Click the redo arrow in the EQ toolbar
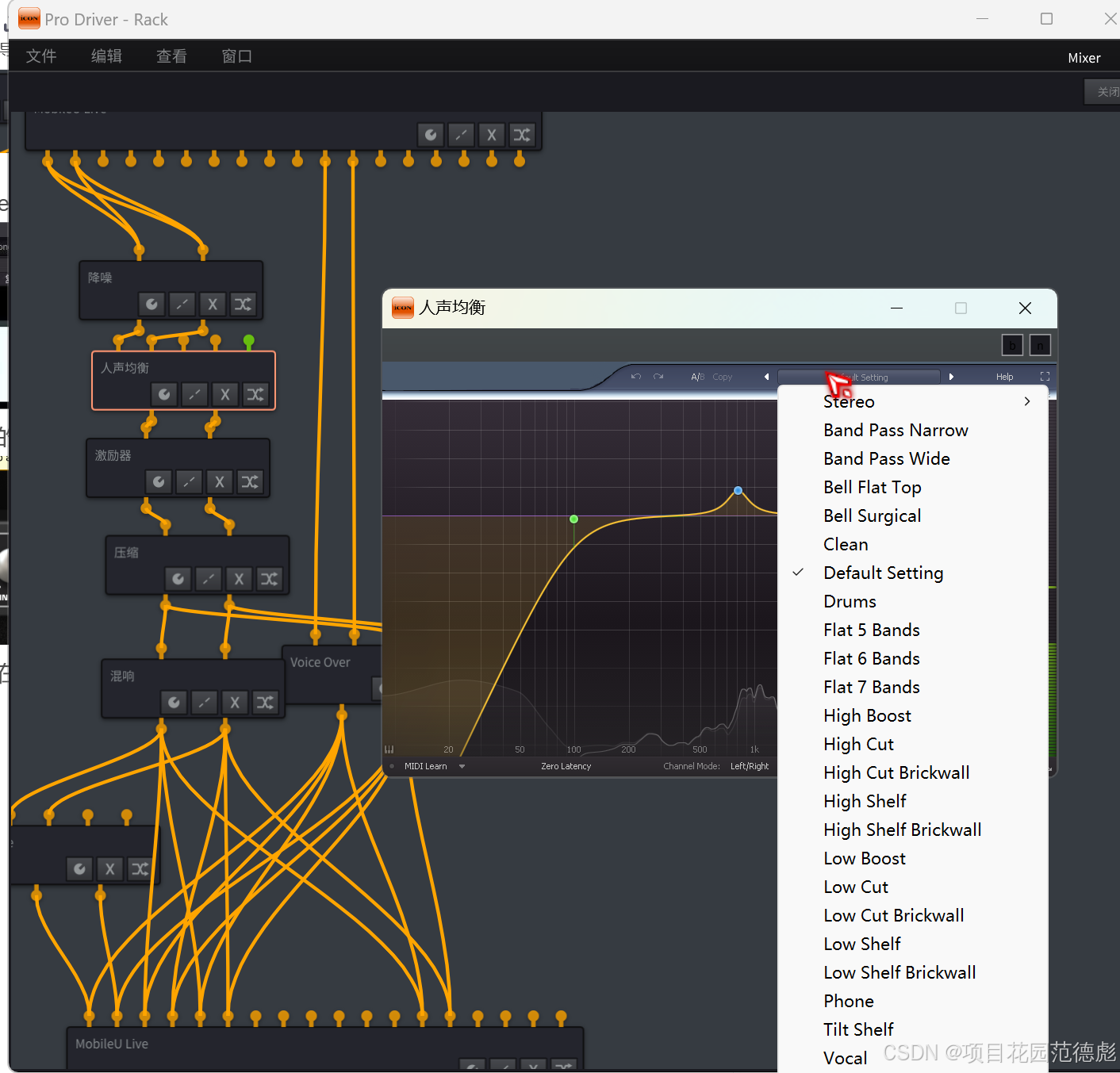1120x1073 pixels. 658,377
